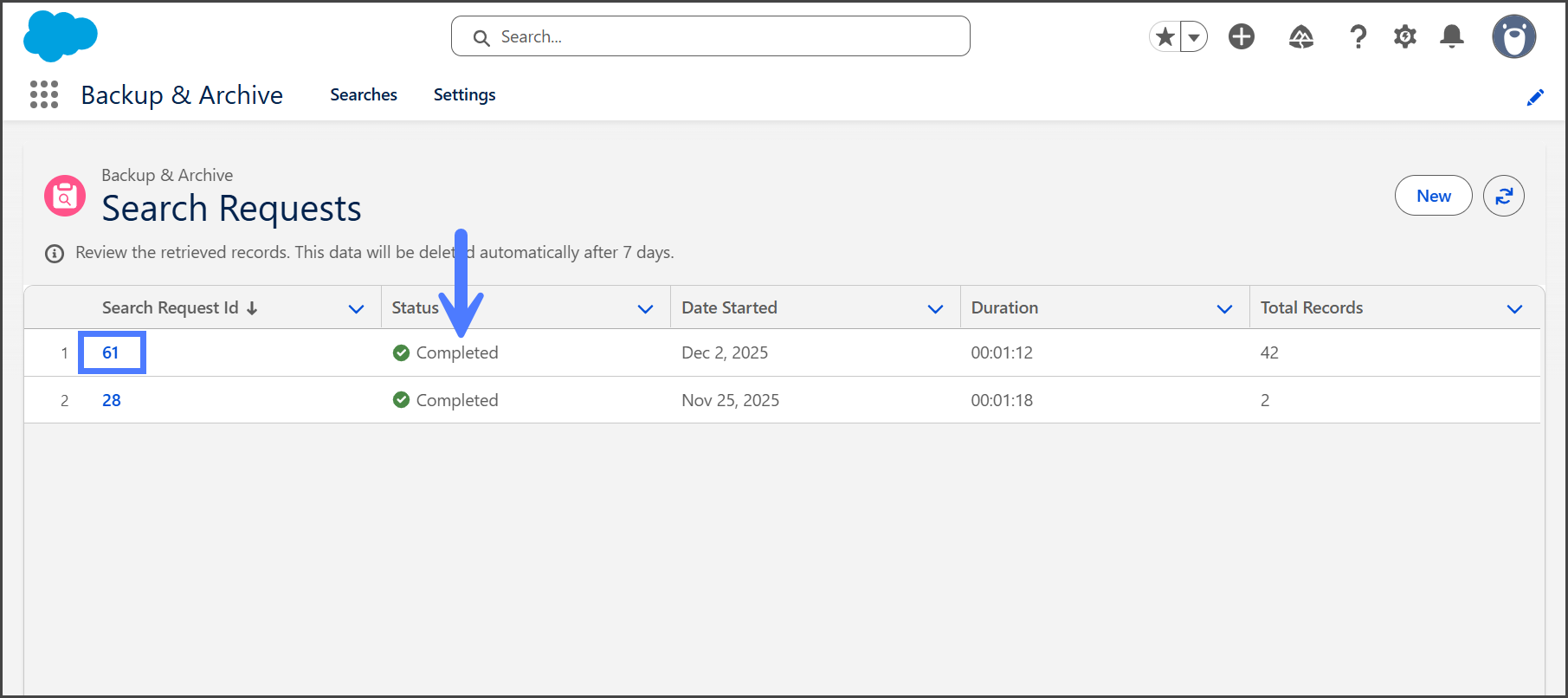1568x698 pixels.
Task: Open the Notifications bell
Action: click(x=1451, y=36)
